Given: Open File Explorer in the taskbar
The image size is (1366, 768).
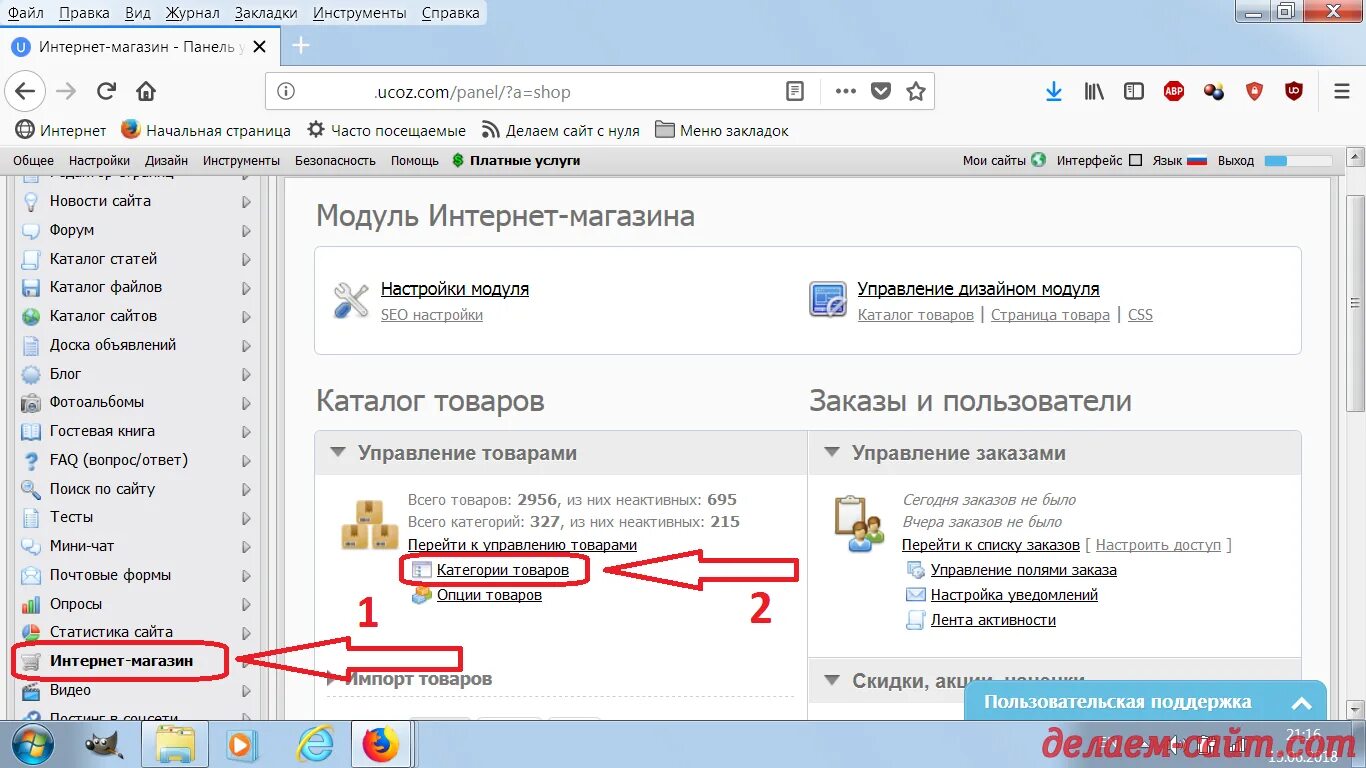Looking at the screenshot, I should [175, 746].
